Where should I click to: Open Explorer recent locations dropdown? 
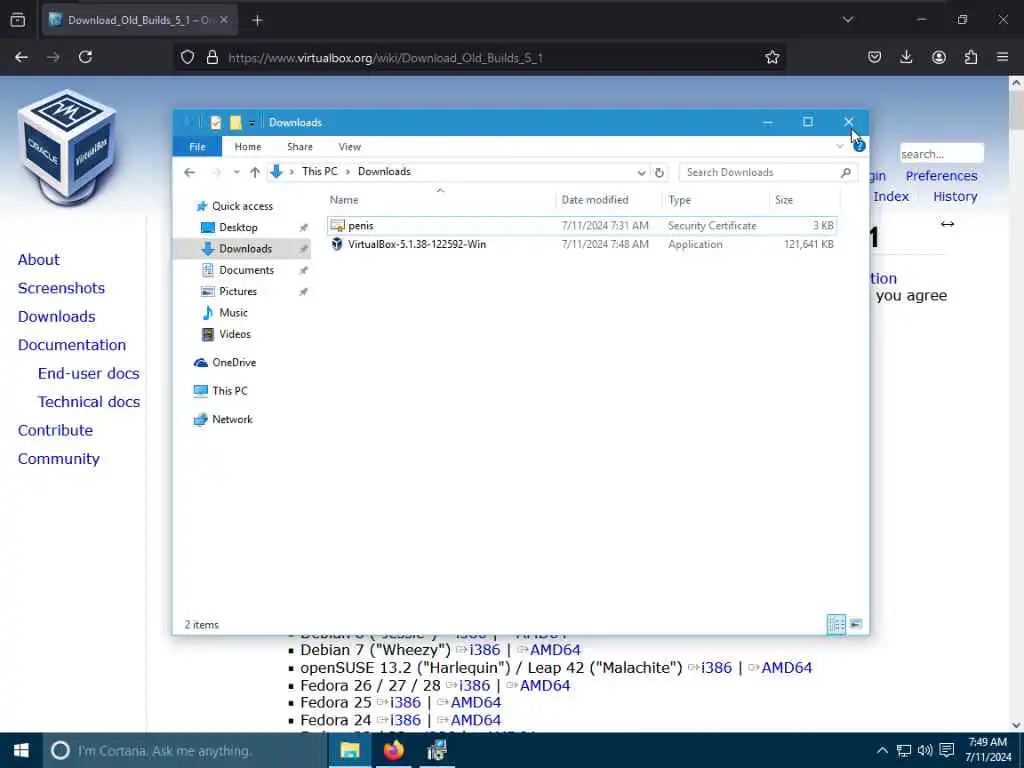coord(236,172)
